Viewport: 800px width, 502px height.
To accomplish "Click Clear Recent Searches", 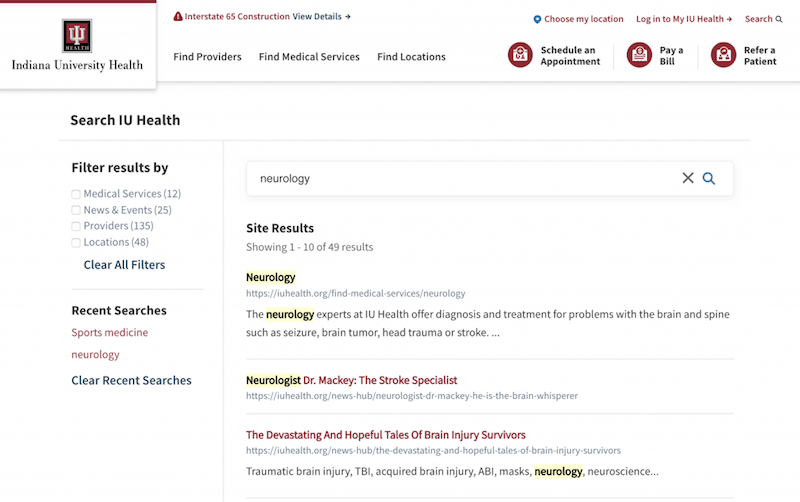I will point(131,380).
